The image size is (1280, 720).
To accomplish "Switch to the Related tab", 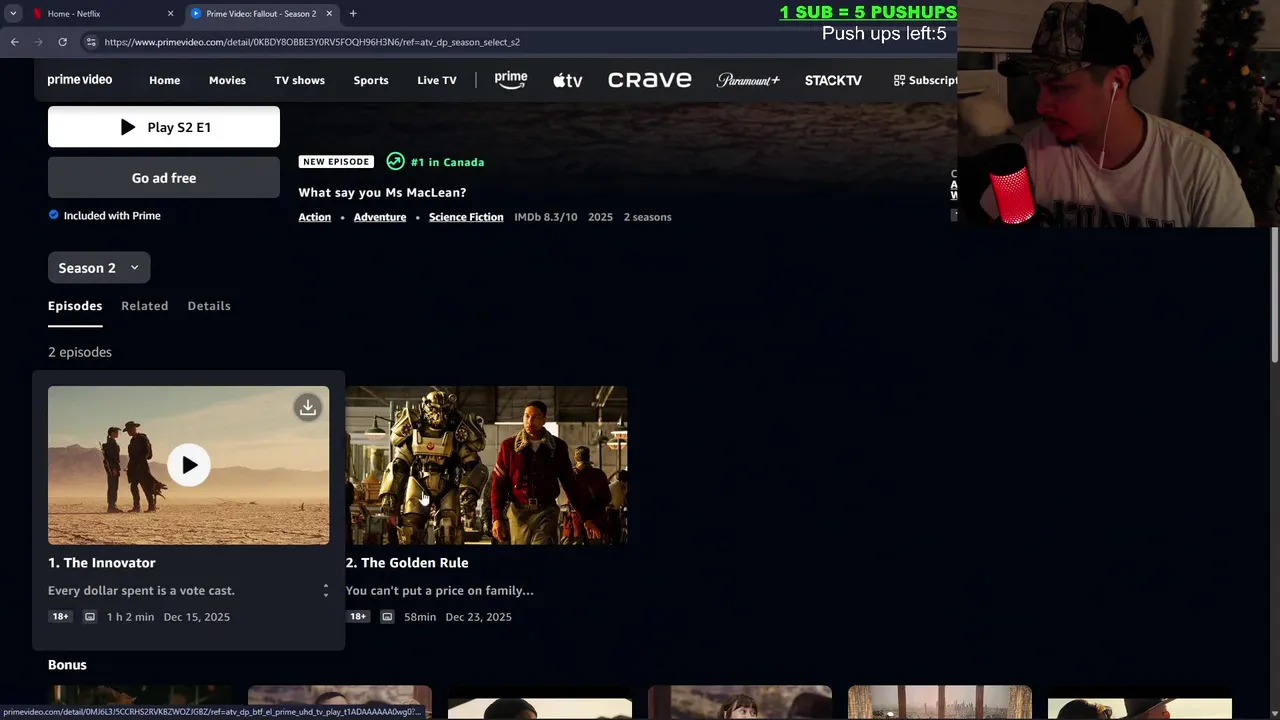I will tap(145, 306).
